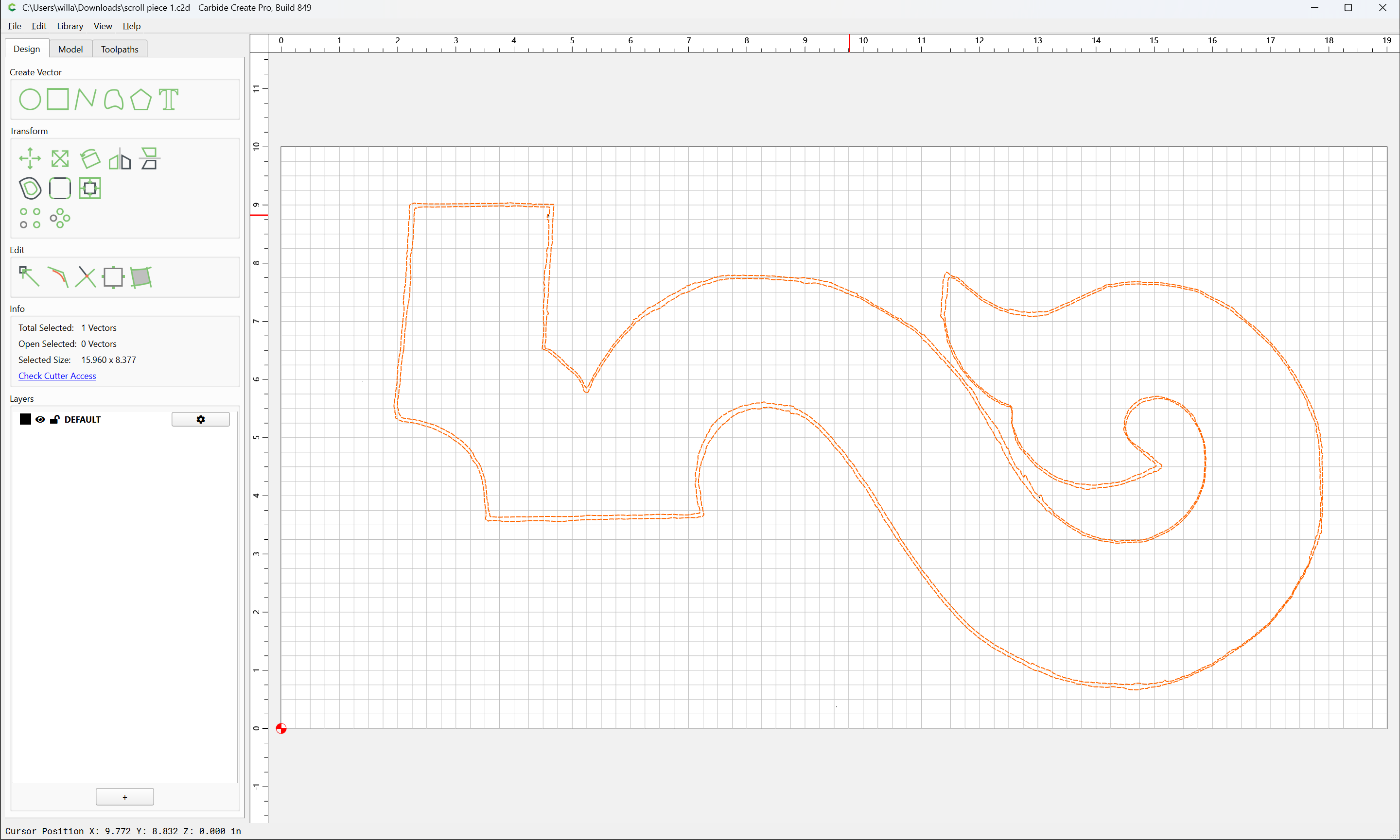
Task: Open the DEFAULT layer color swatch
Action: (25, 419)
